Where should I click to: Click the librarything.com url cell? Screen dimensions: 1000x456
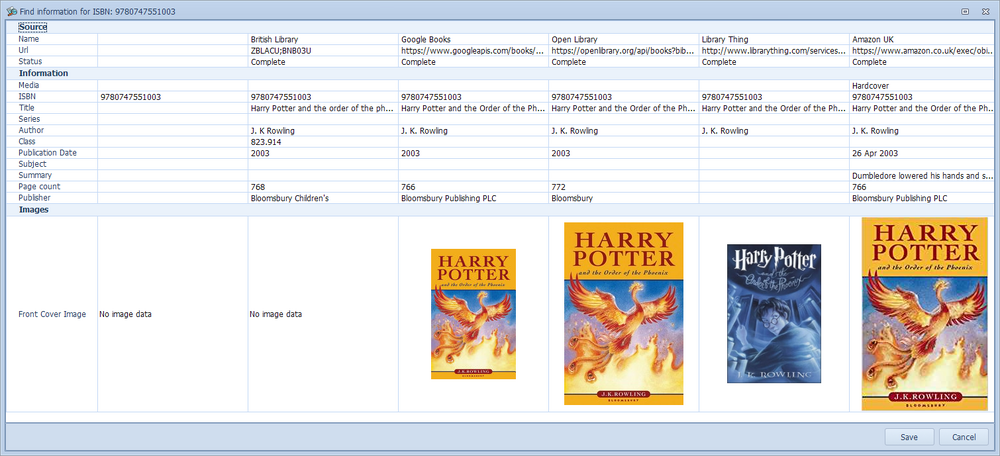(x=775, y=50)
